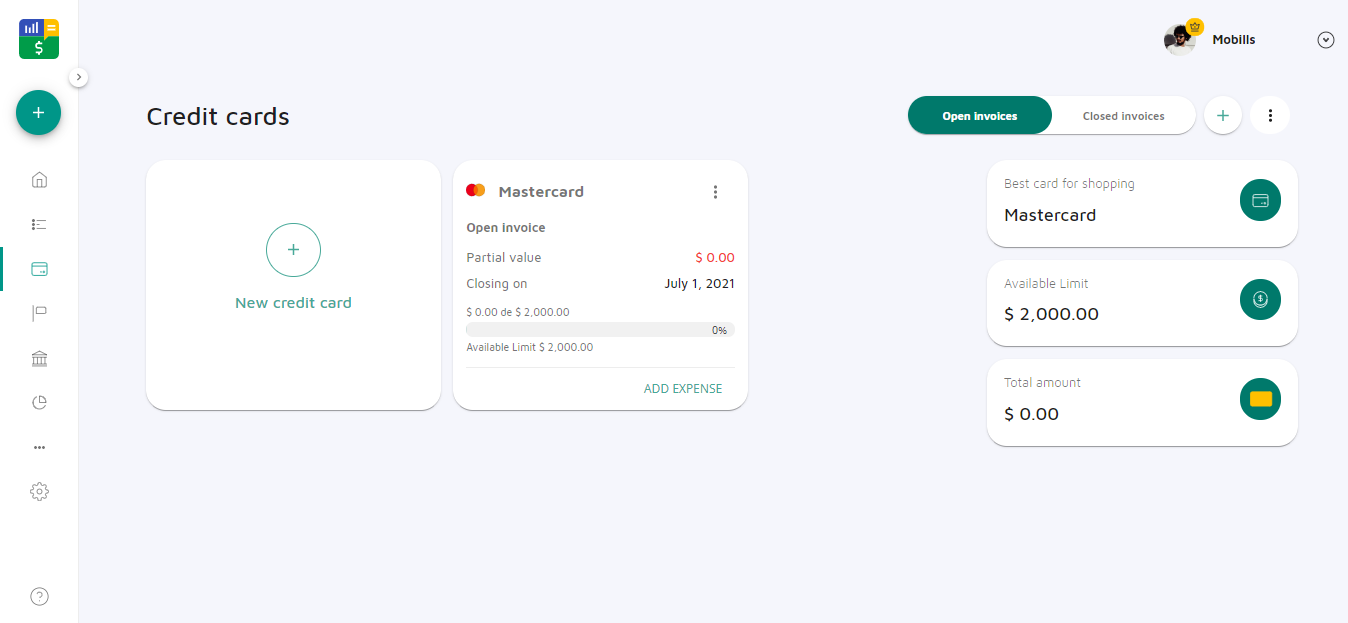Click the New credit card tile
1348x623 pixels.
click(293, 270)
